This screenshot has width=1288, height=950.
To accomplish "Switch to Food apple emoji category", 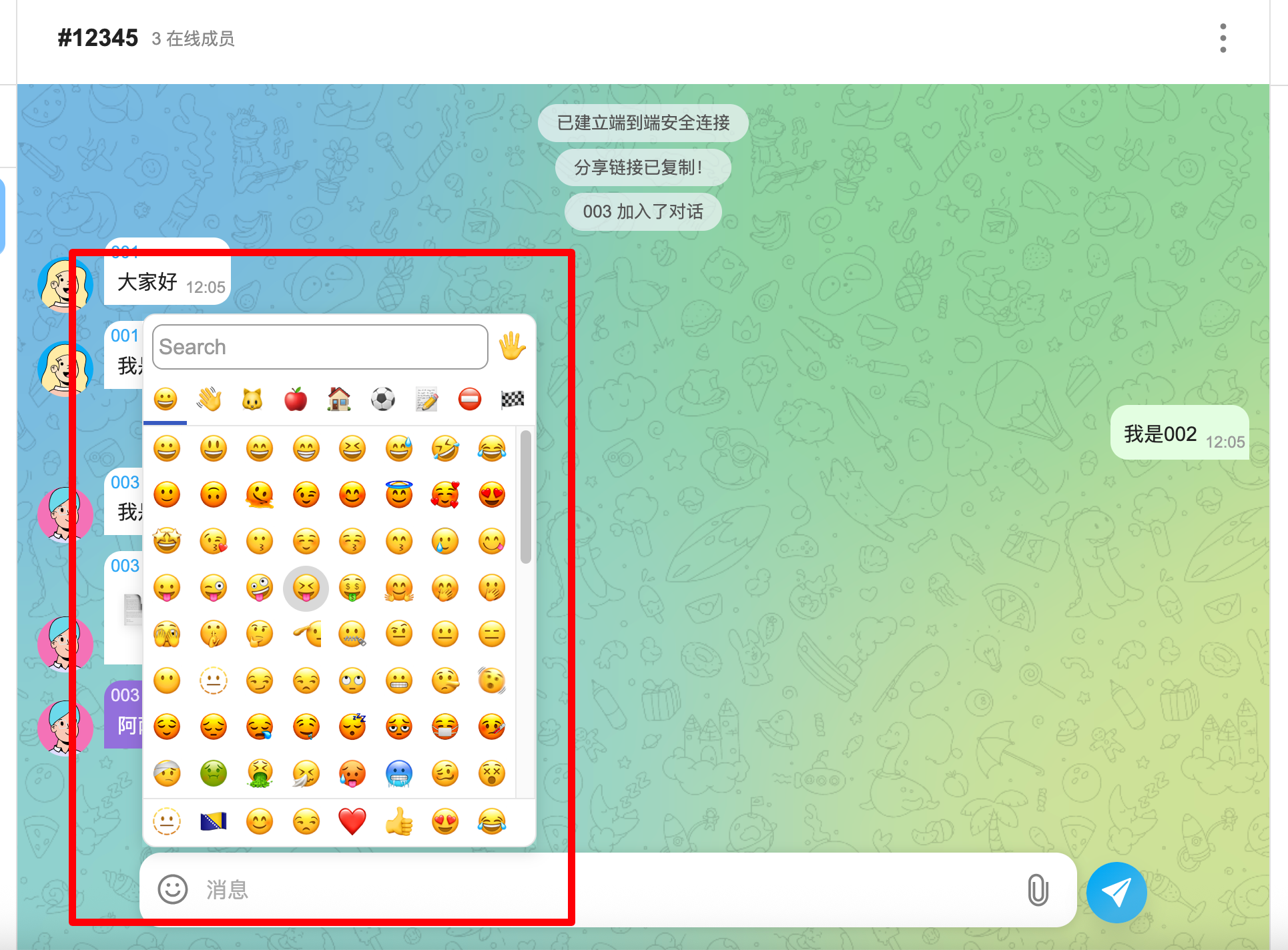I will [x=296, y=400].
